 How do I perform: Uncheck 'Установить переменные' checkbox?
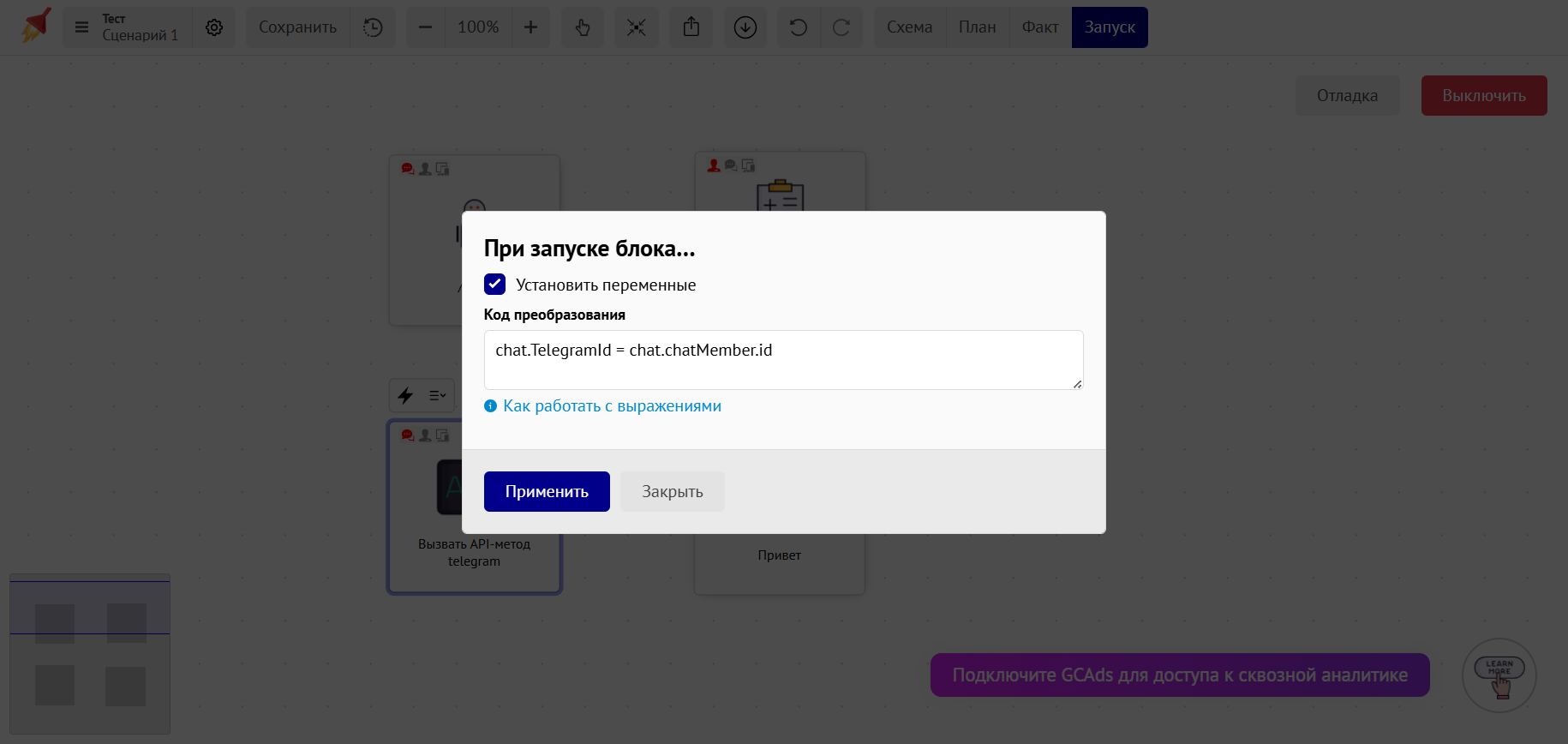pos(494,284)
